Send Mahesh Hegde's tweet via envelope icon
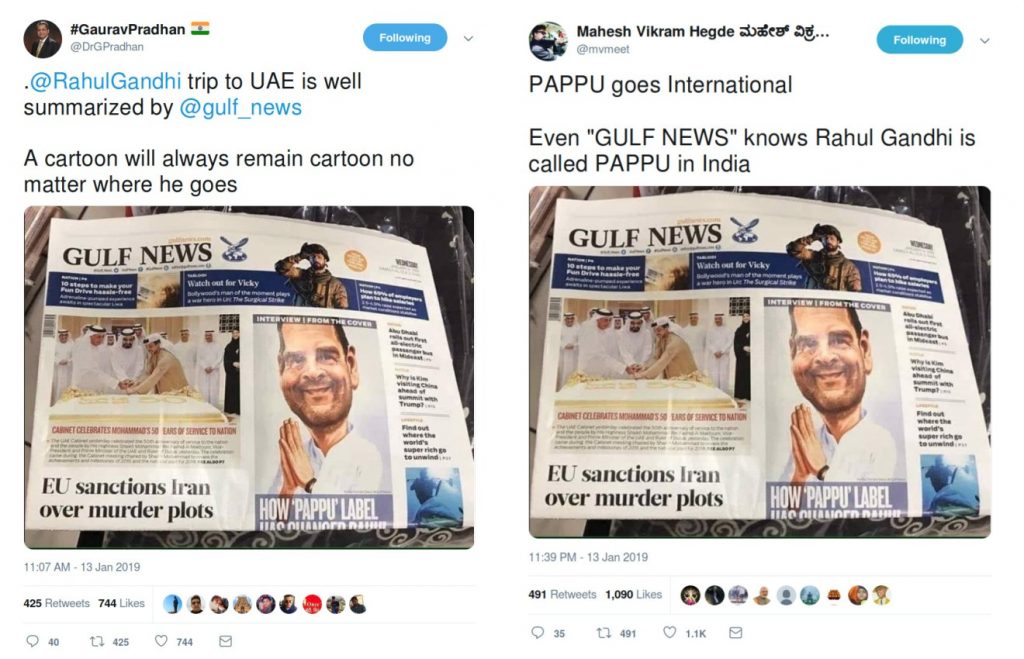 (735, 632)
